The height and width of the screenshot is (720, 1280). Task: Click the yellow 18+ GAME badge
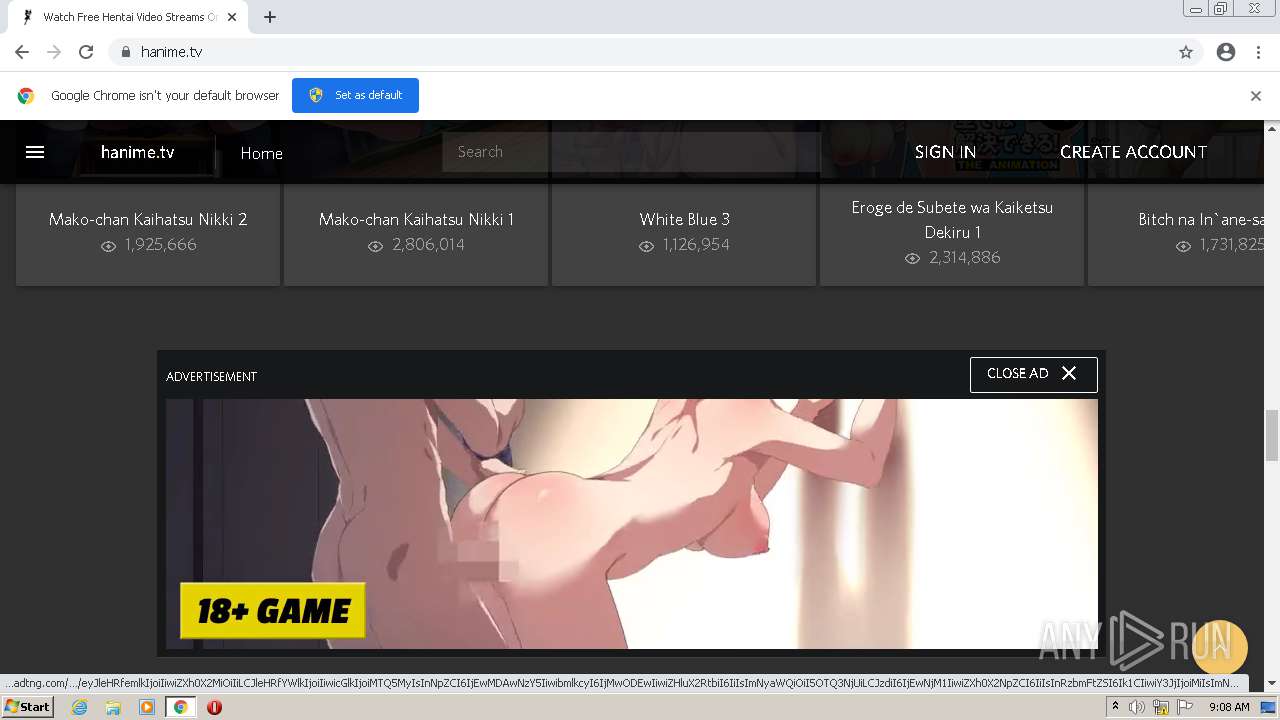[x=273, y=610]
